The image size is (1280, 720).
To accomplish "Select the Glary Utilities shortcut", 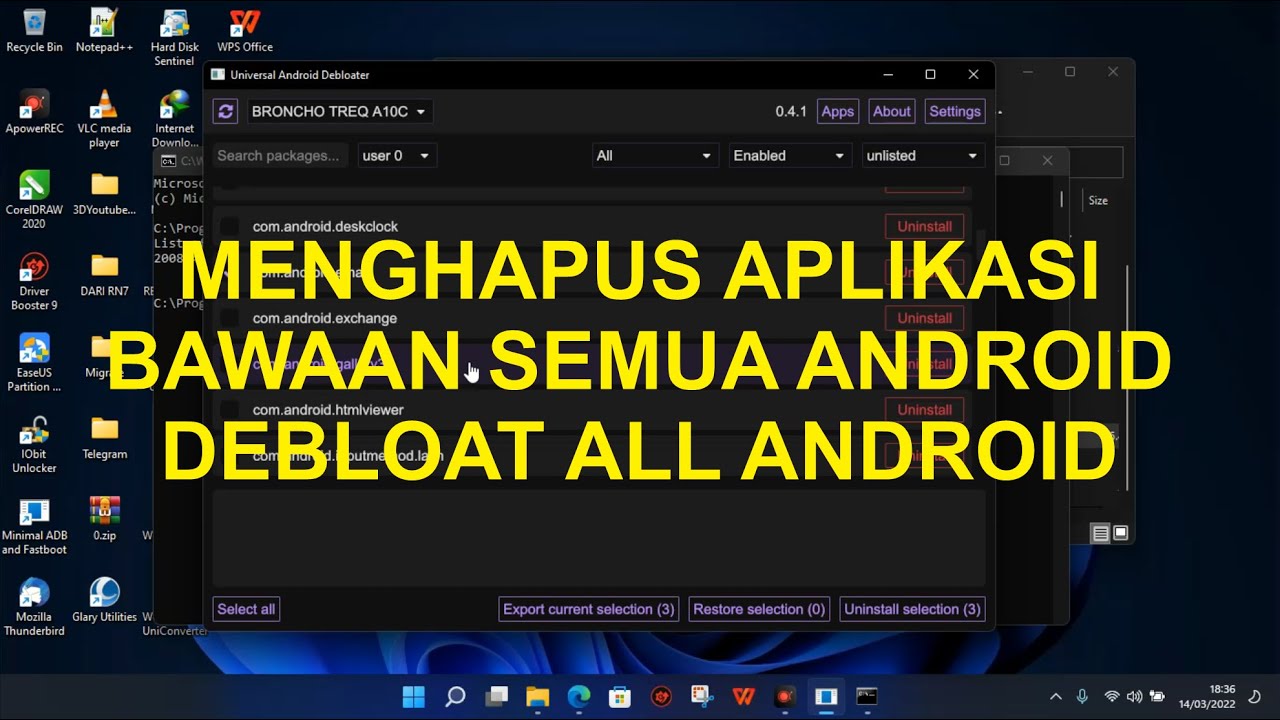I will click(104, 601).
